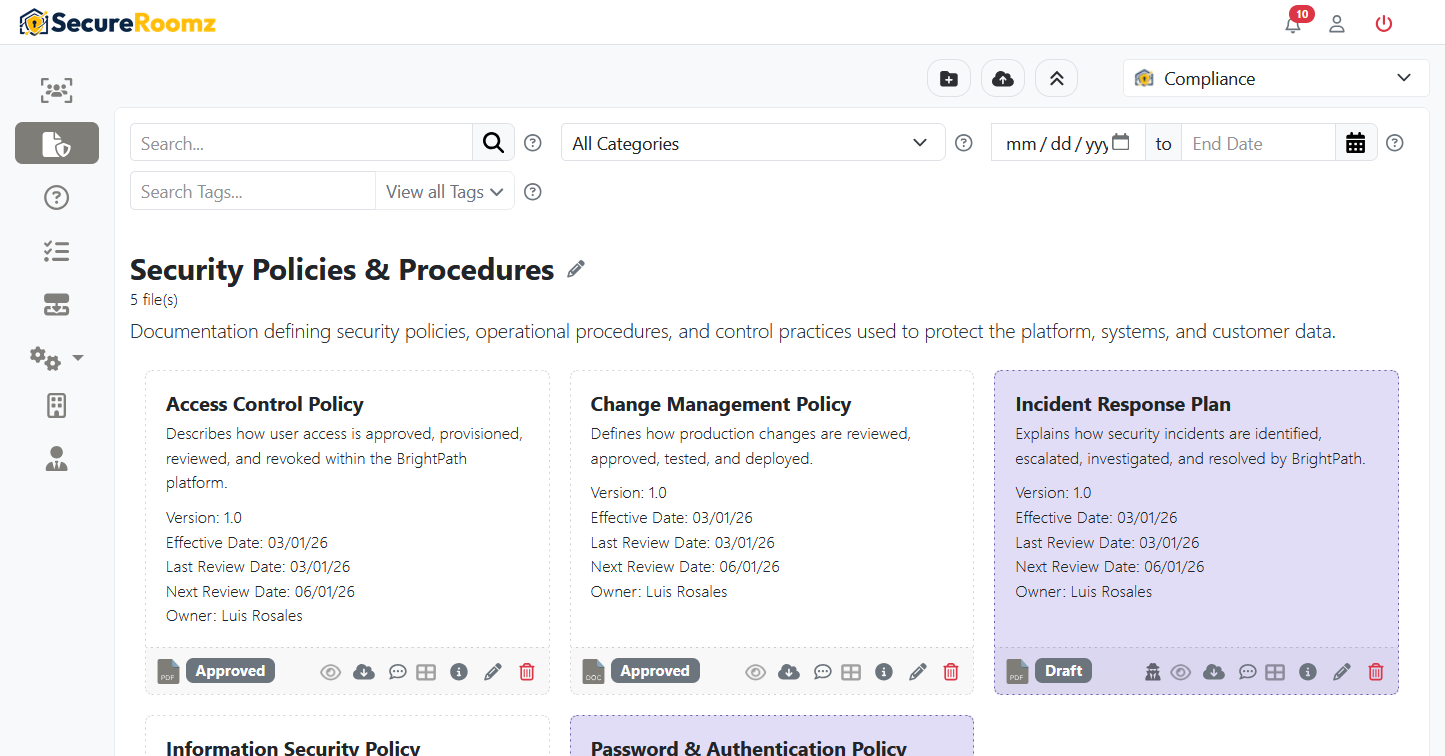1445x756 pixels.
Task: Open the Incident Response Plan title
Action: pyautogui.click(x=1123, y=404)
